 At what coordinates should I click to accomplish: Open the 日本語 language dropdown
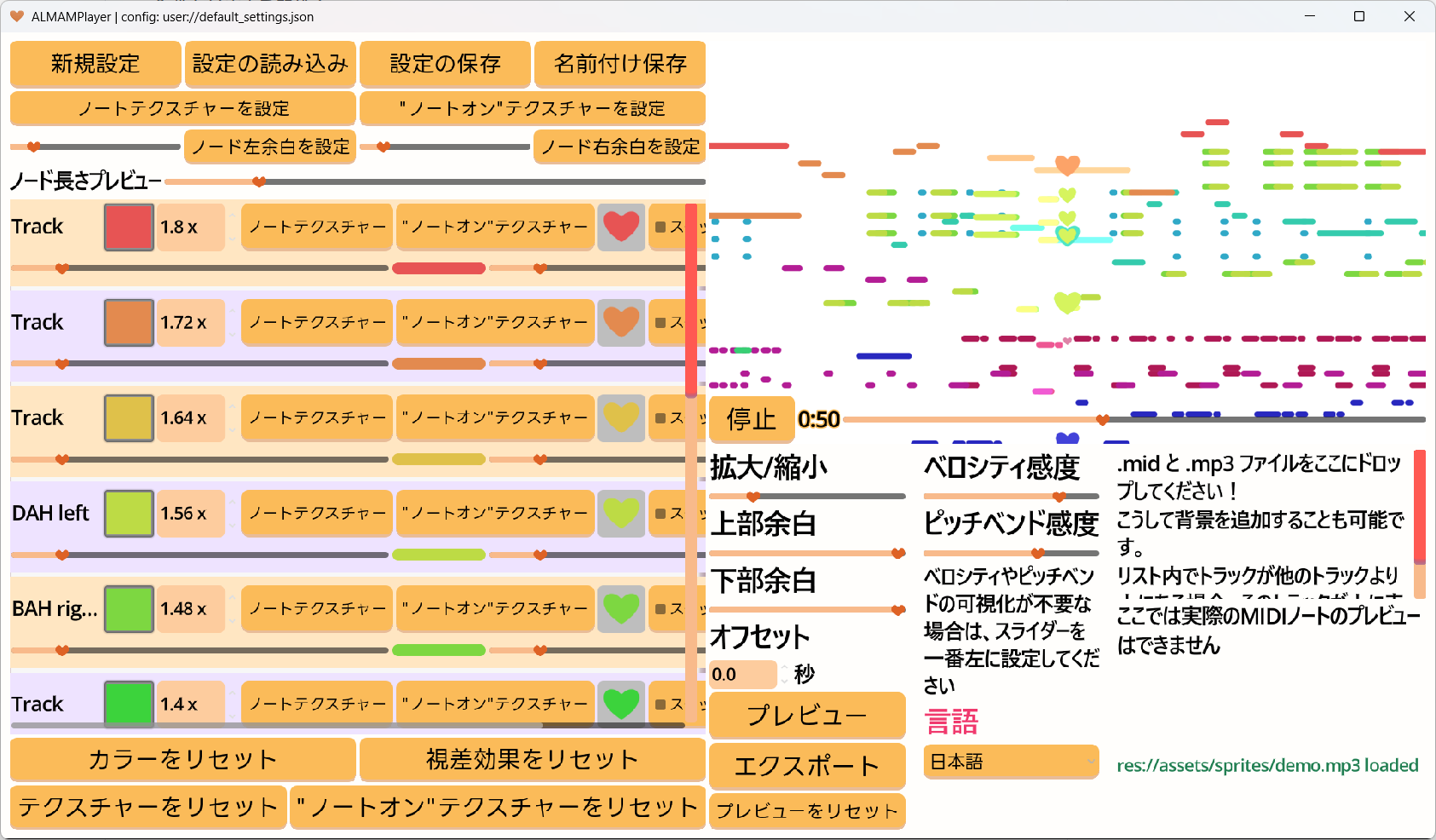[1011, 762]
